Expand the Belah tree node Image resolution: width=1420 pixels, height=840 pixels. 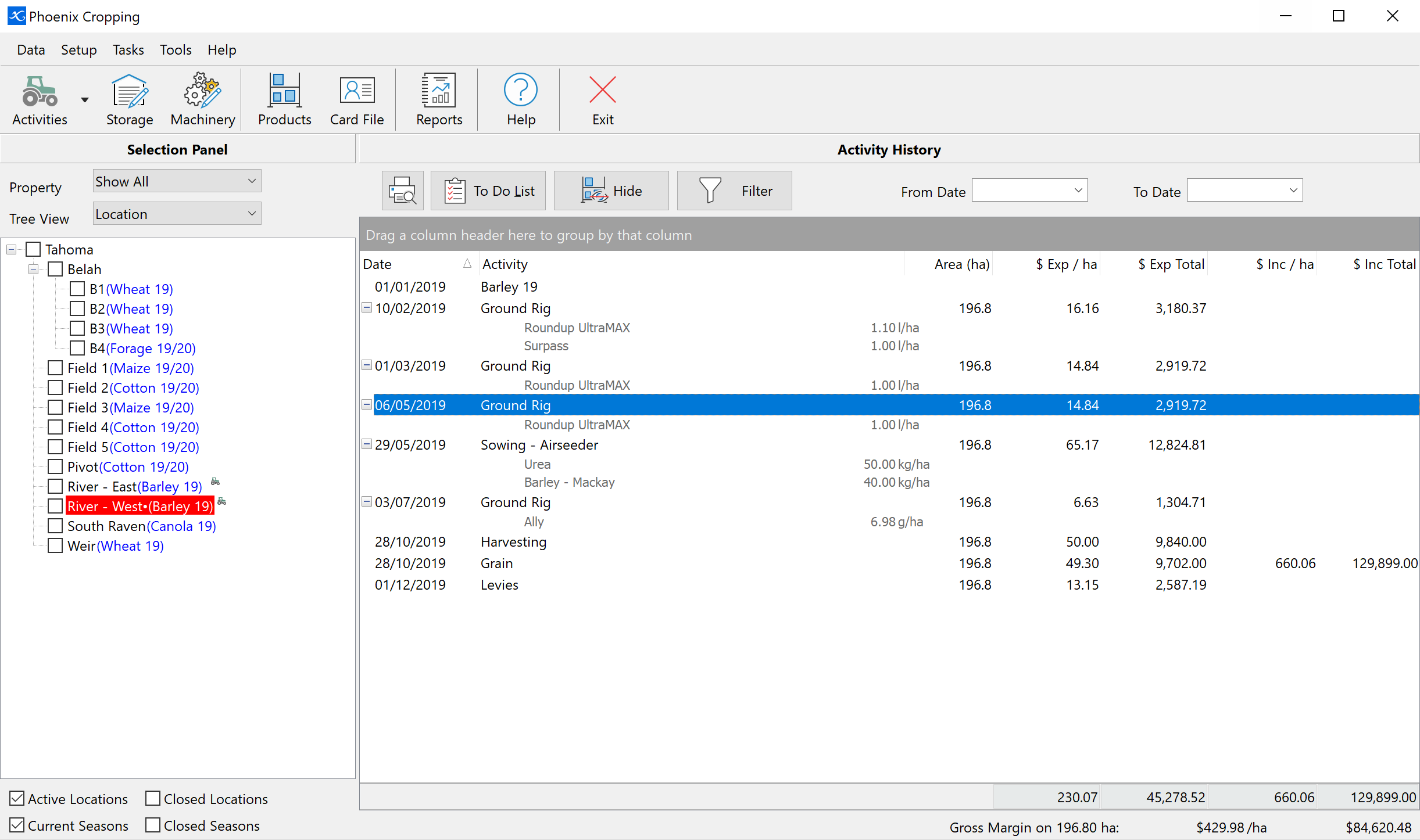pyautogui.click(x=32, y=268)
